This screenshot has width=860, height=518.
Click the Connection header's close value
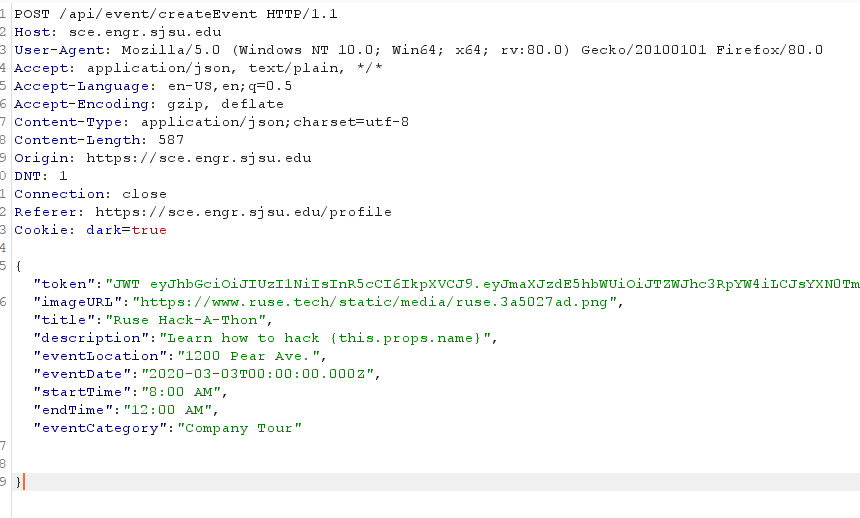coord(145,194)
